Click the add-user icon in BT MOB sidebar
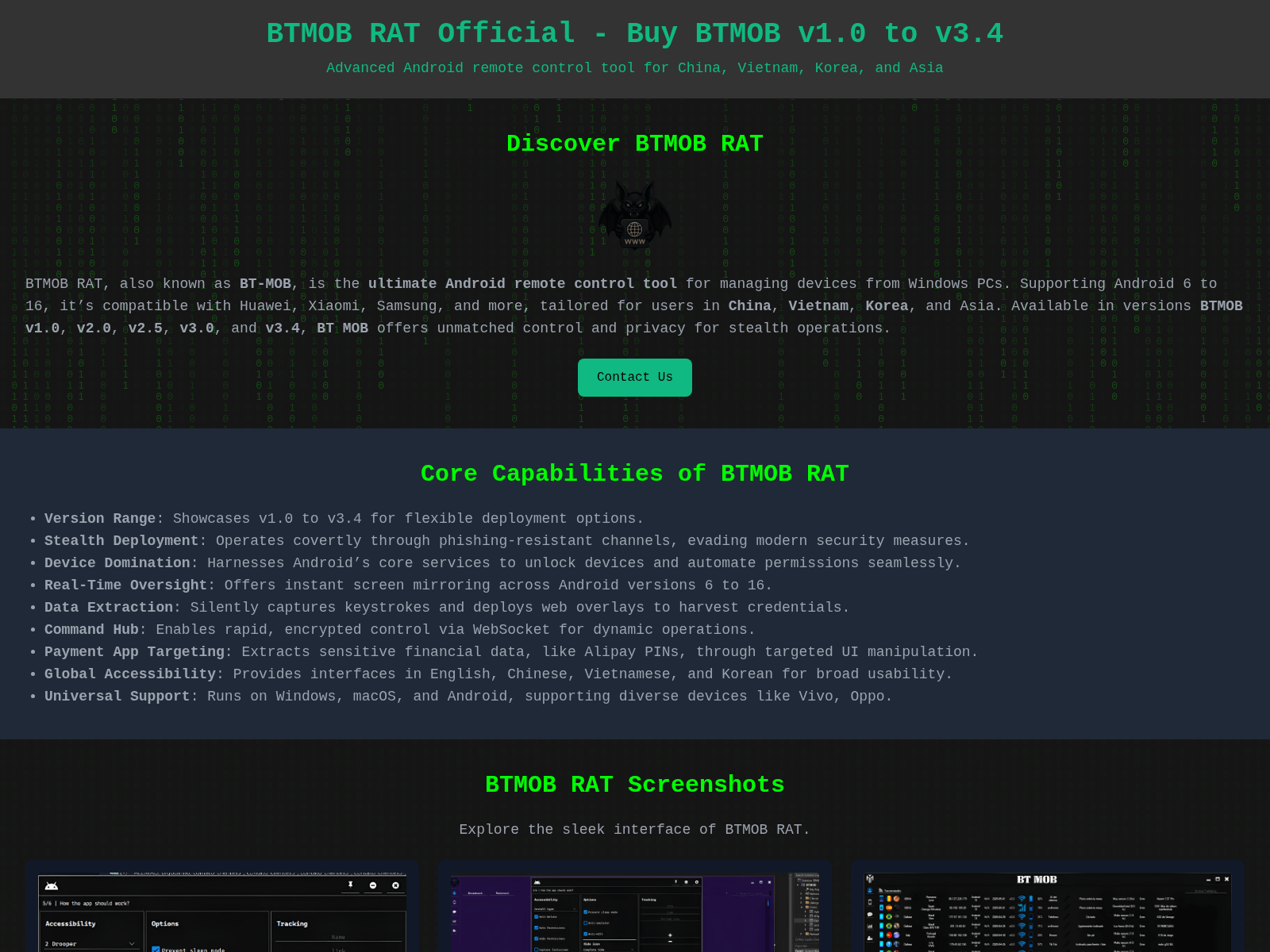The height and width of the screenshot is (952, 1270). tap(869, 937)
